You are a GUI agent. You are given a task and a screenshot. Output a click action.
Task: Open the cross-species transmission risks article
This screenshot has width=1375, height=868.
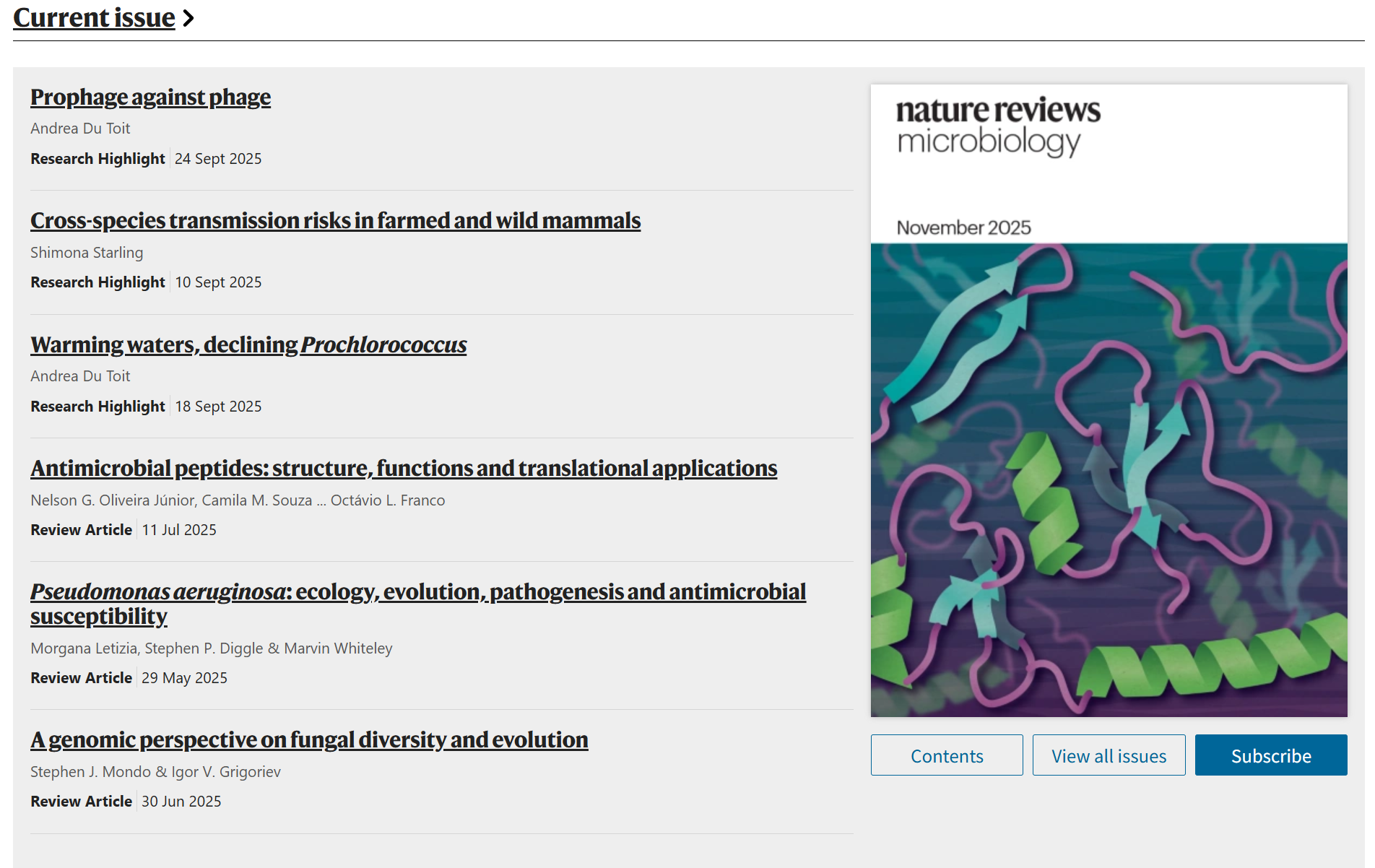tap(335, 220)
